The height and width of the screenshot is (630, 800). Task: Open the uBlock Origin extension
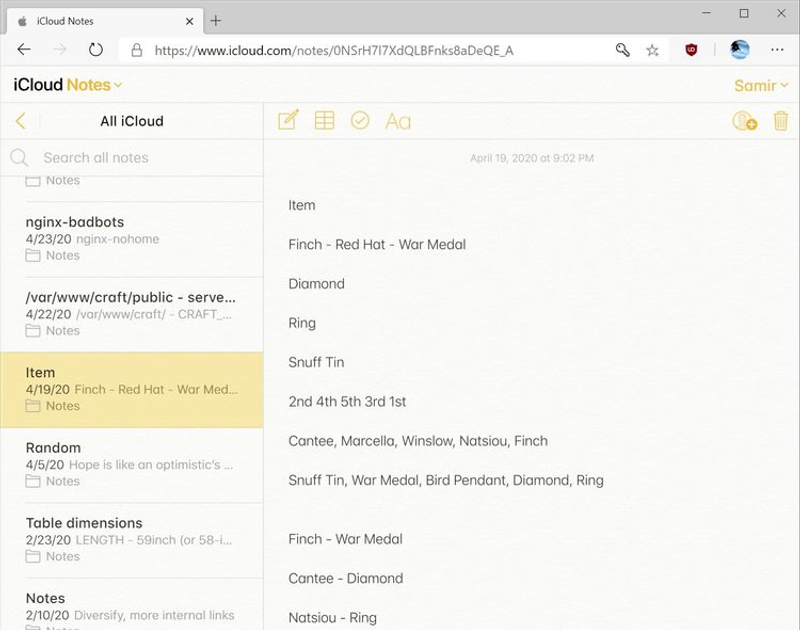(691, 49)
